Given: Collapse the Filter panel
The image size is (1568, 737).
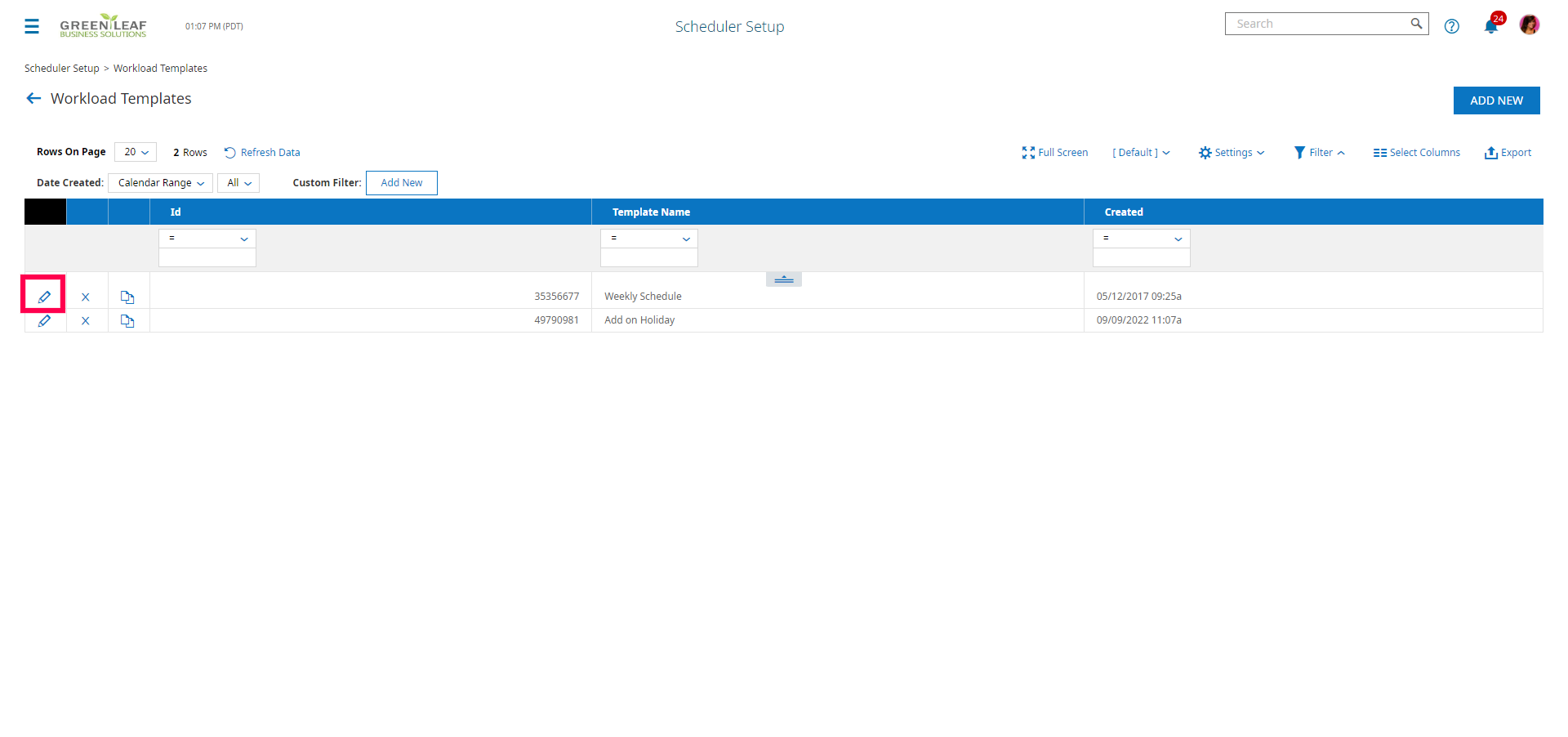Looking at the screenshot, I should click(x=1319, y=153).
